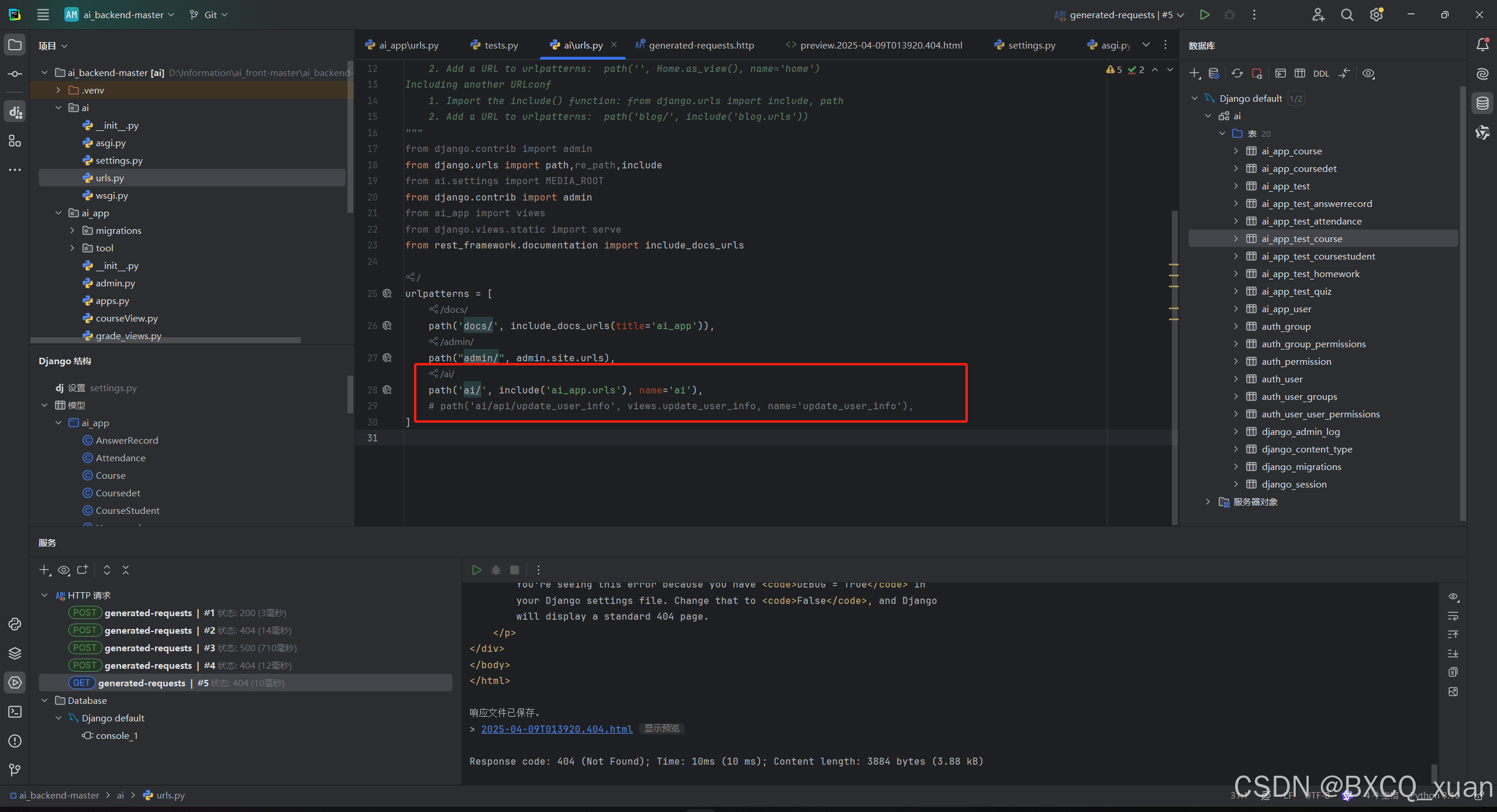Toggle the eye view options in database panel
This screenshot has height=812, width=1497.
(1368, 73)
